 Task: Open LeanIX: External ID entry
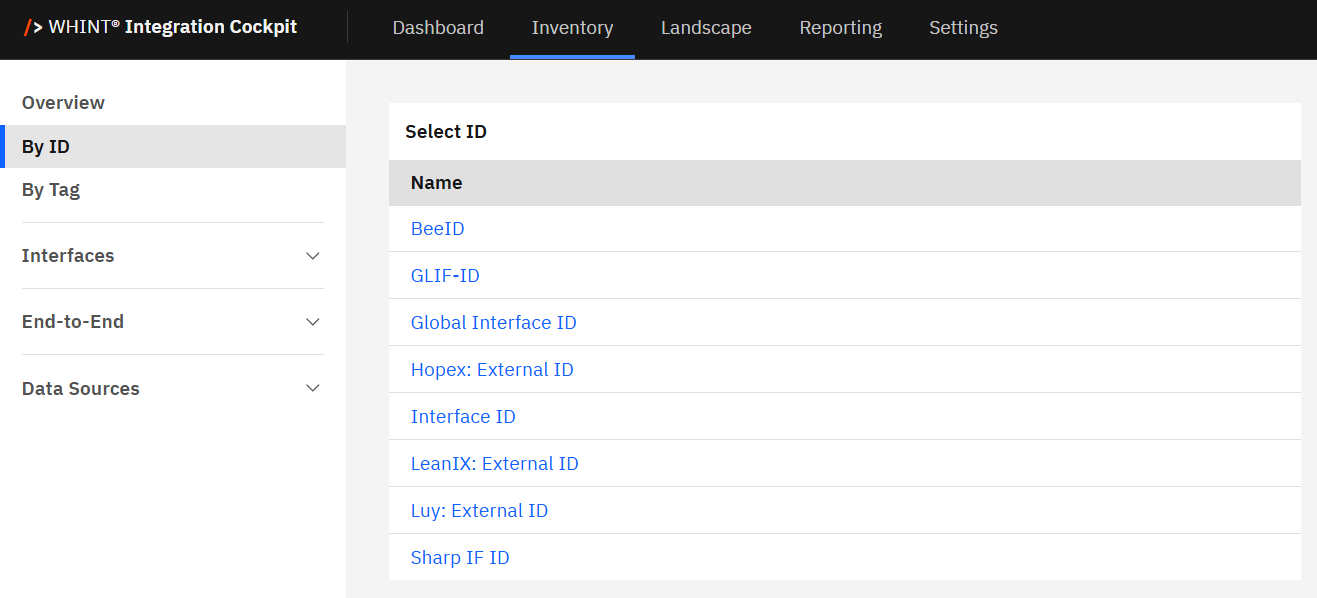(x=494, y=464)
